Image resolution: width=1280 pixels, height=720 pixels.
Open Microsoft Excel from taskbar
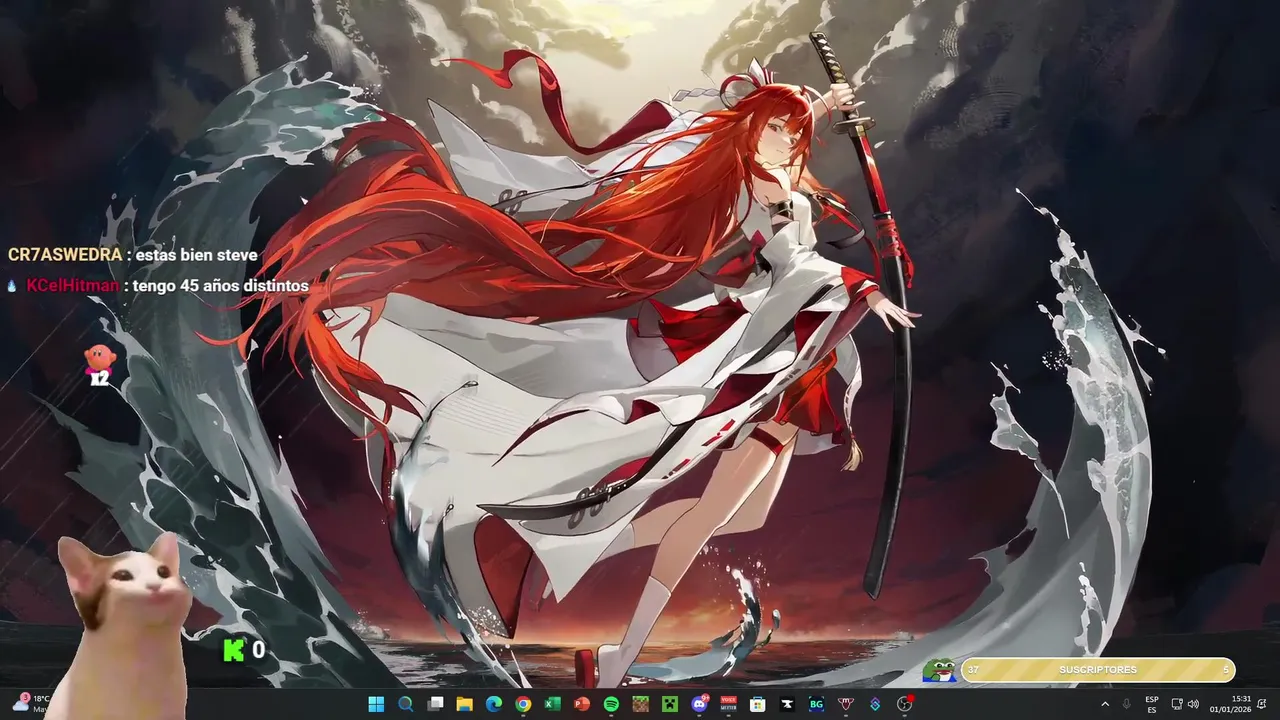pyautogui.click(x=552, y=704)
